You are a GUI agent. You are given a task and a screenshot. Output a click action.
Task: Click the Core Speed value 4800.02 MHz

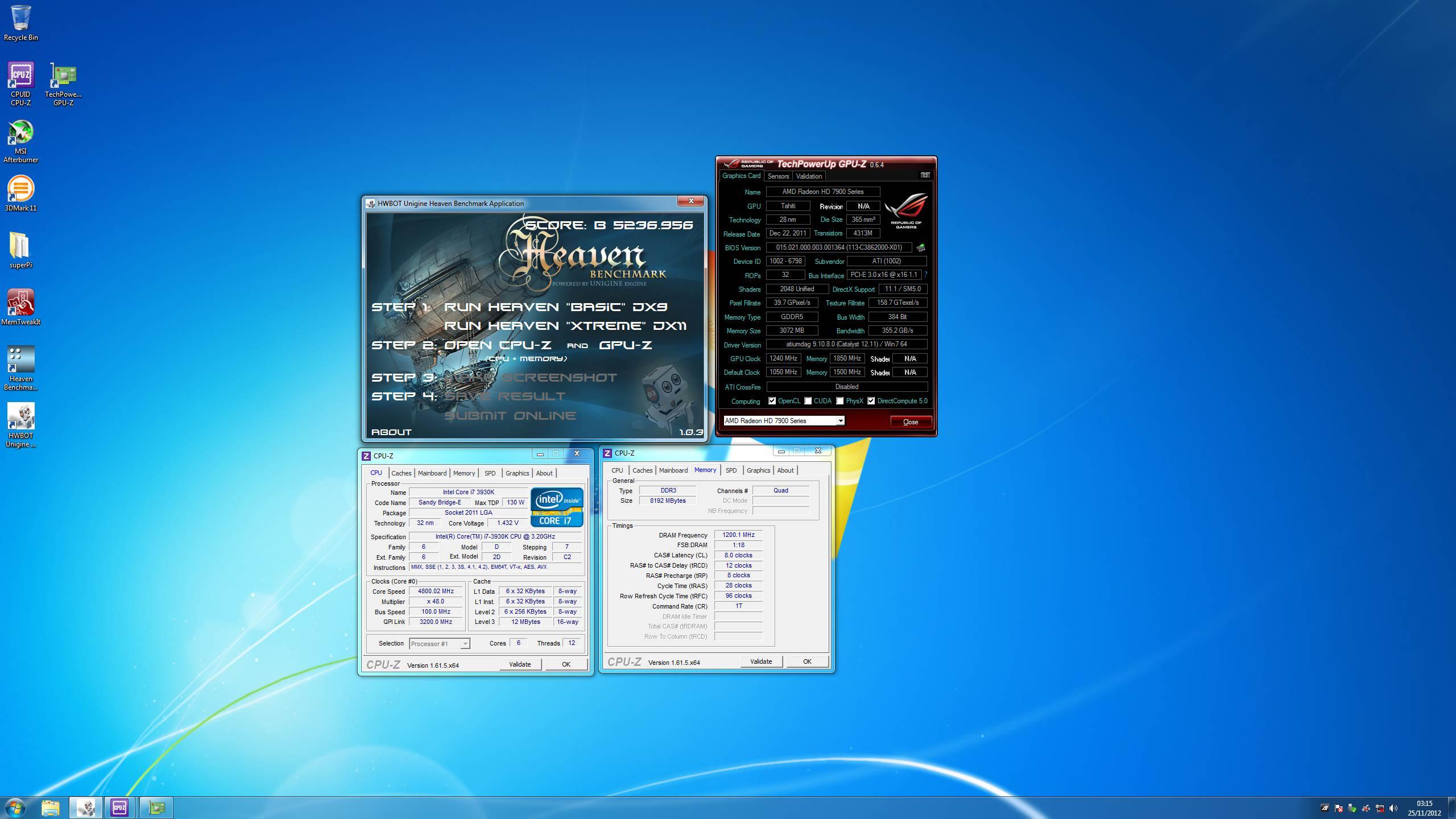pos(436,591)
